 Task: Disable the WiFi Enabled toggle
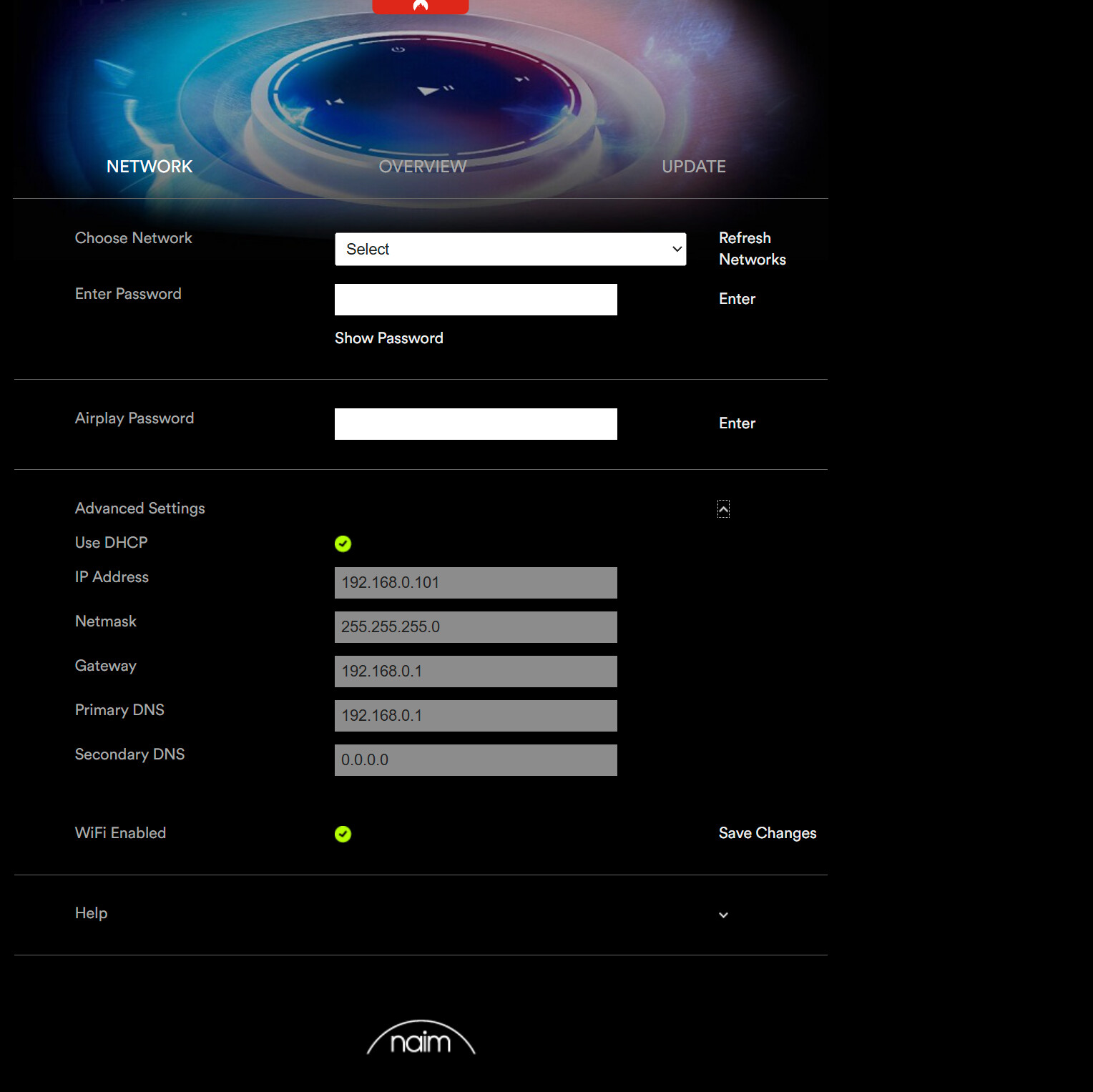click(343, 834)
